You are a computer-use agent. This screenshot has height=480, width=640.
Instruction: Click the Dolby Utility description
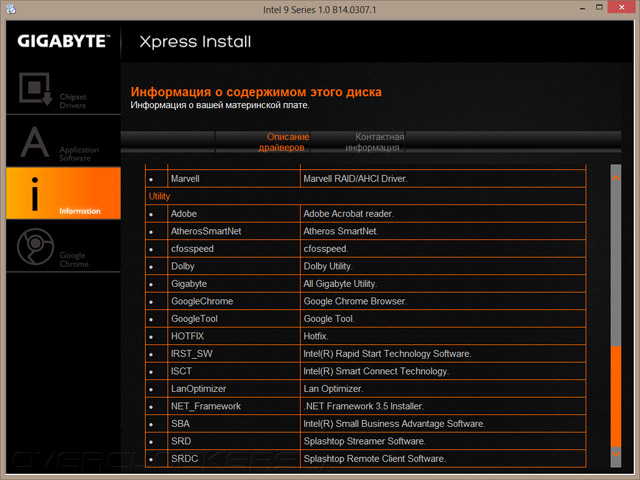click(328, 267)
